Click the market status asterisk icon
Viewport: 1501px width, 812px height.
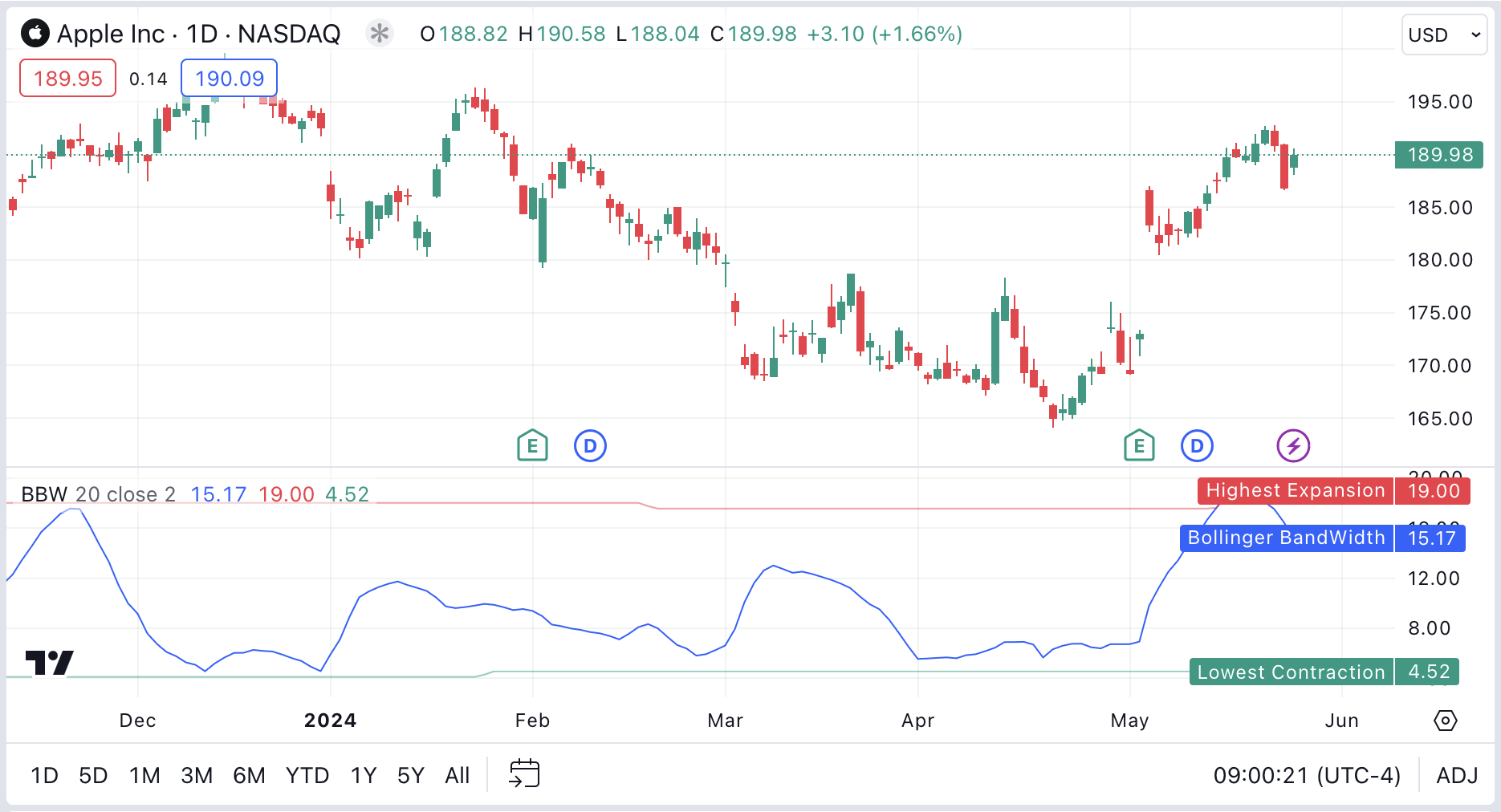coord(379,34)
